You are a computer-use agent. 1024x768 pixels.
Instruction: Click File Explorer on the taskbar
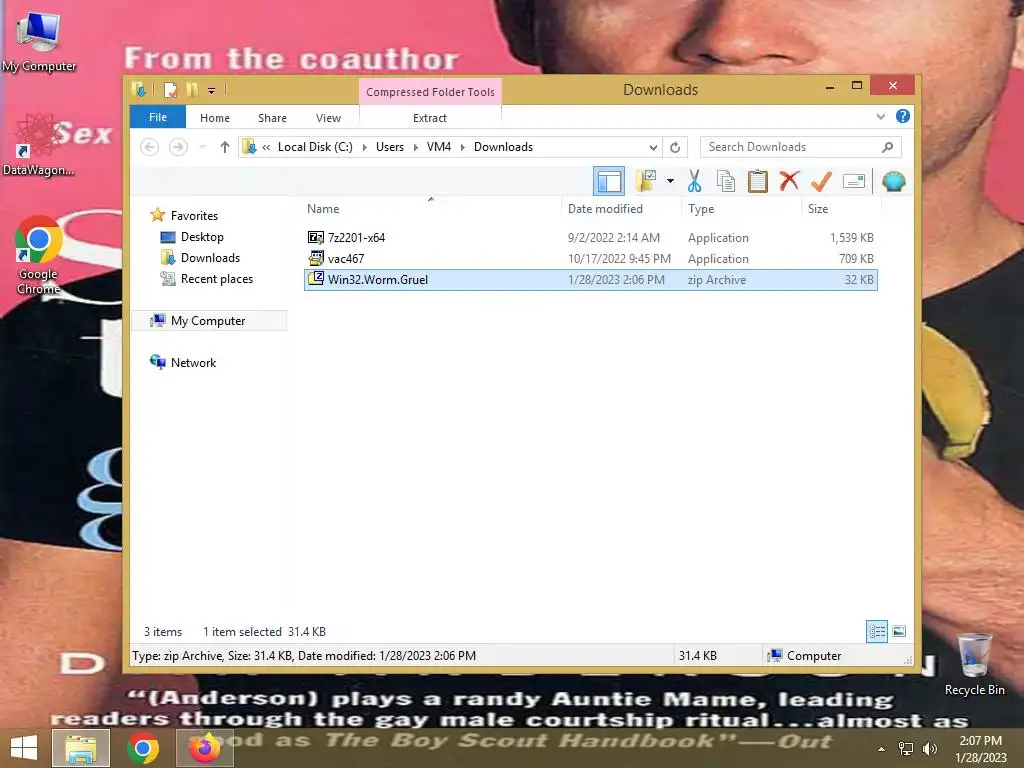tap(81, 748)
